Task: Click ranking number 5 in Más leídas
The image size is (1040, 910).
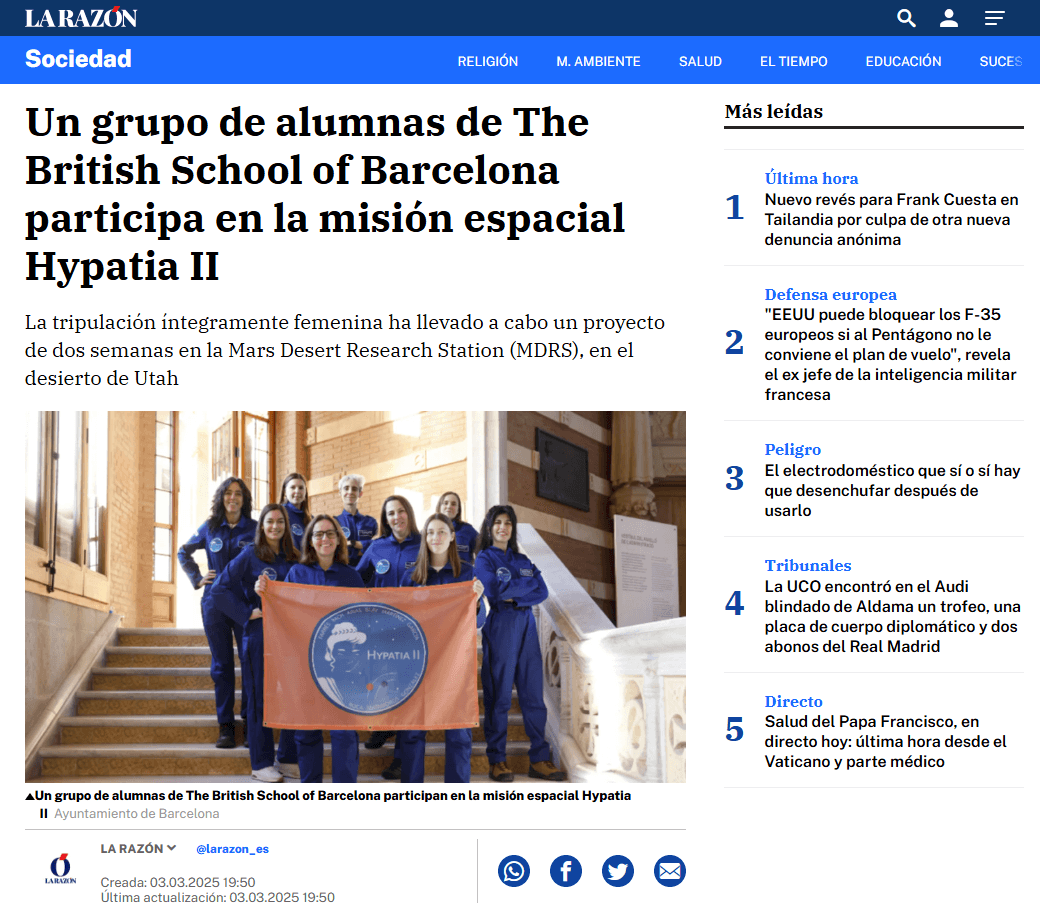Action: coord(734,730)
